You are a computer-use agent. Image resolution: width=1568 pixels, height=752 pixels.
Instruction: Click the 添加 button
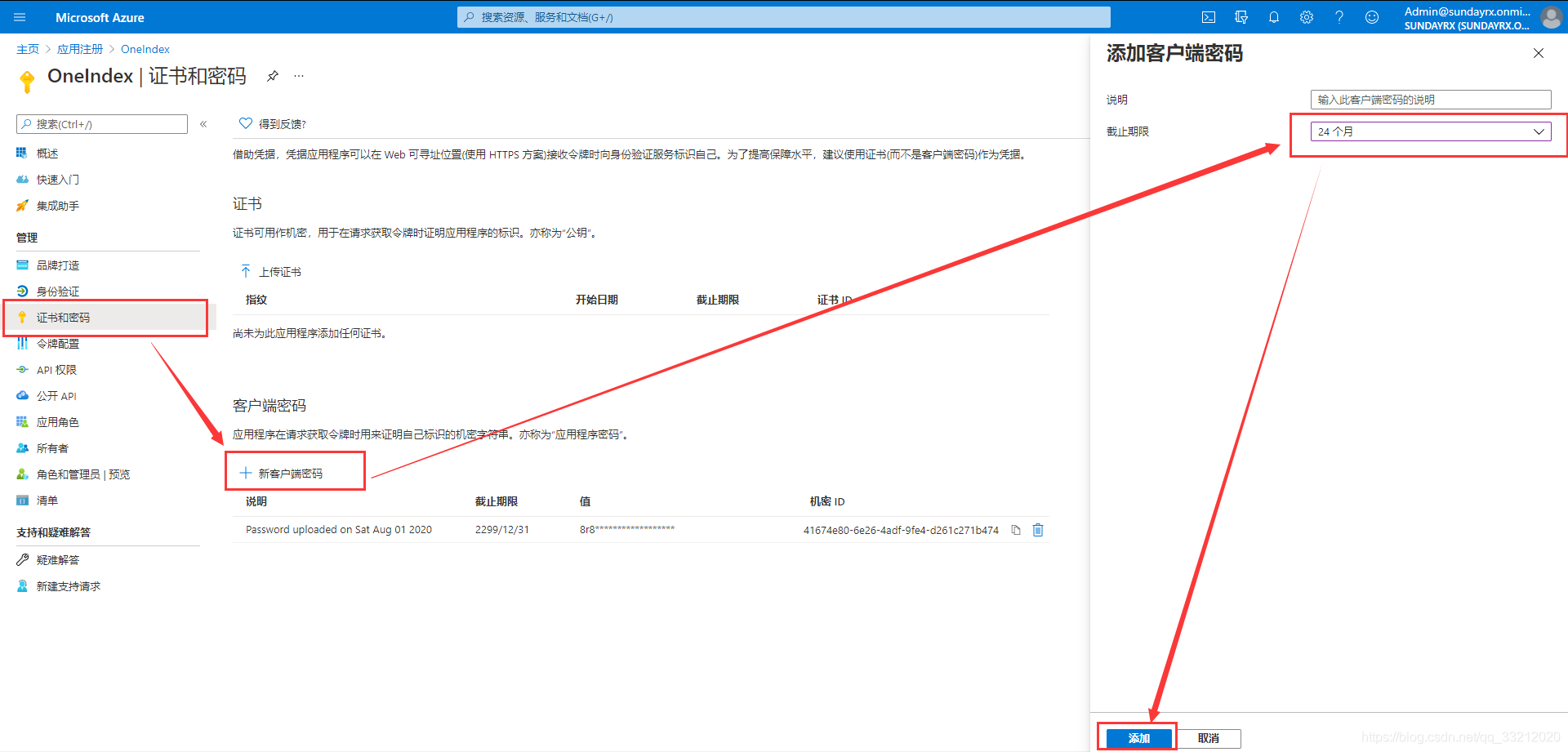tap(1138, 738)
